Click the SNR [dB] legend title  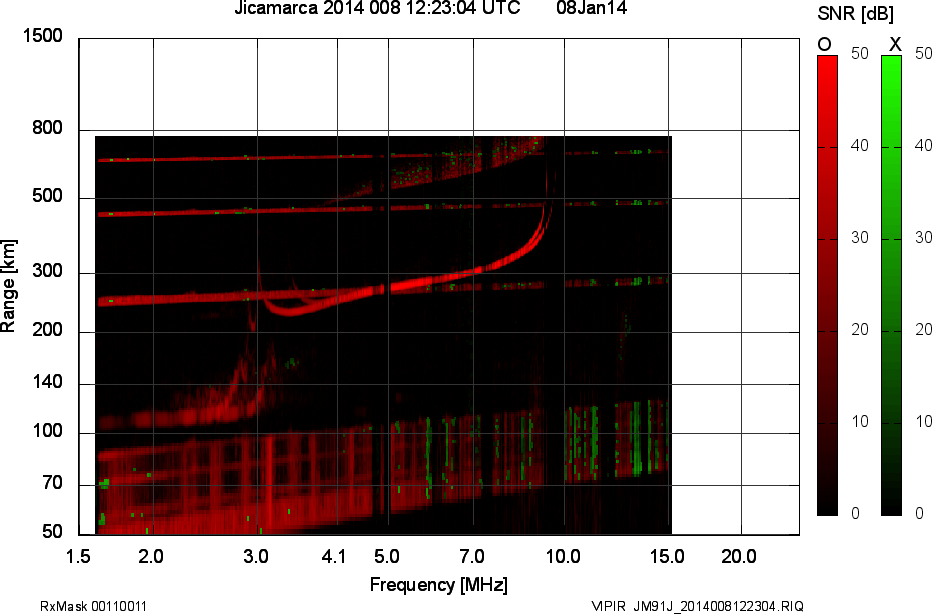pyautogui.click(x=856, y=13)
